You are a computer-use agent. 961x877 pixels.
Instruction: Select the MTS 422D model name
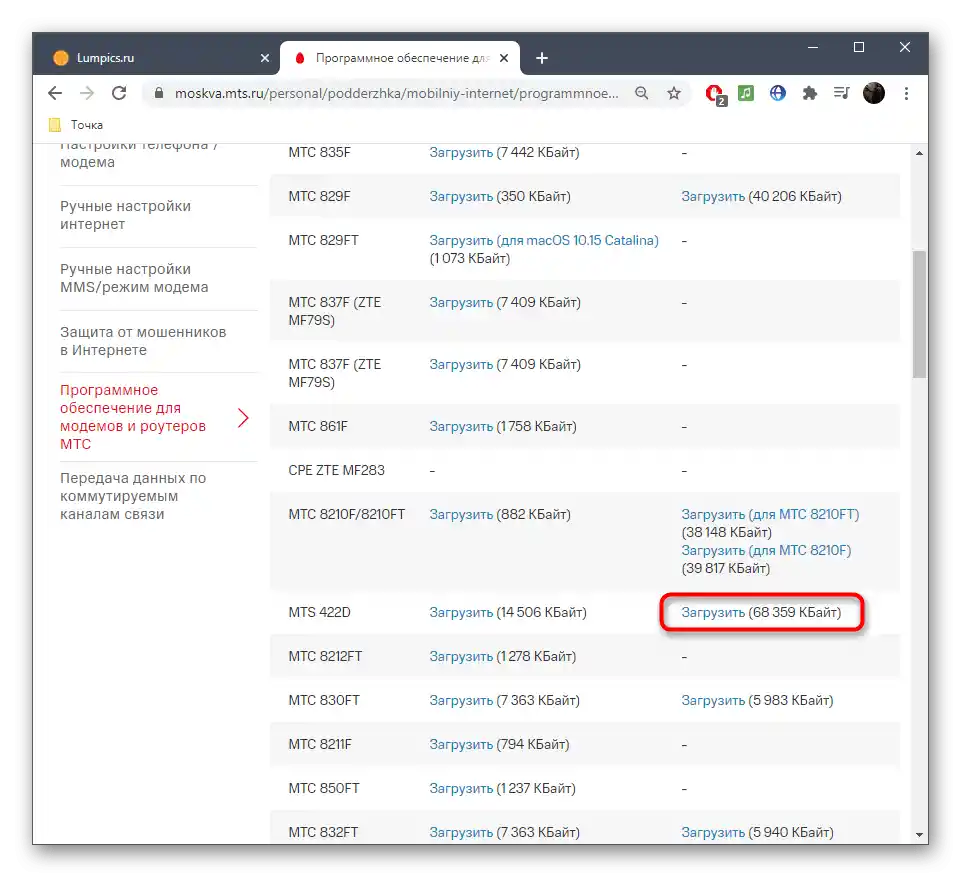[319, 612]
